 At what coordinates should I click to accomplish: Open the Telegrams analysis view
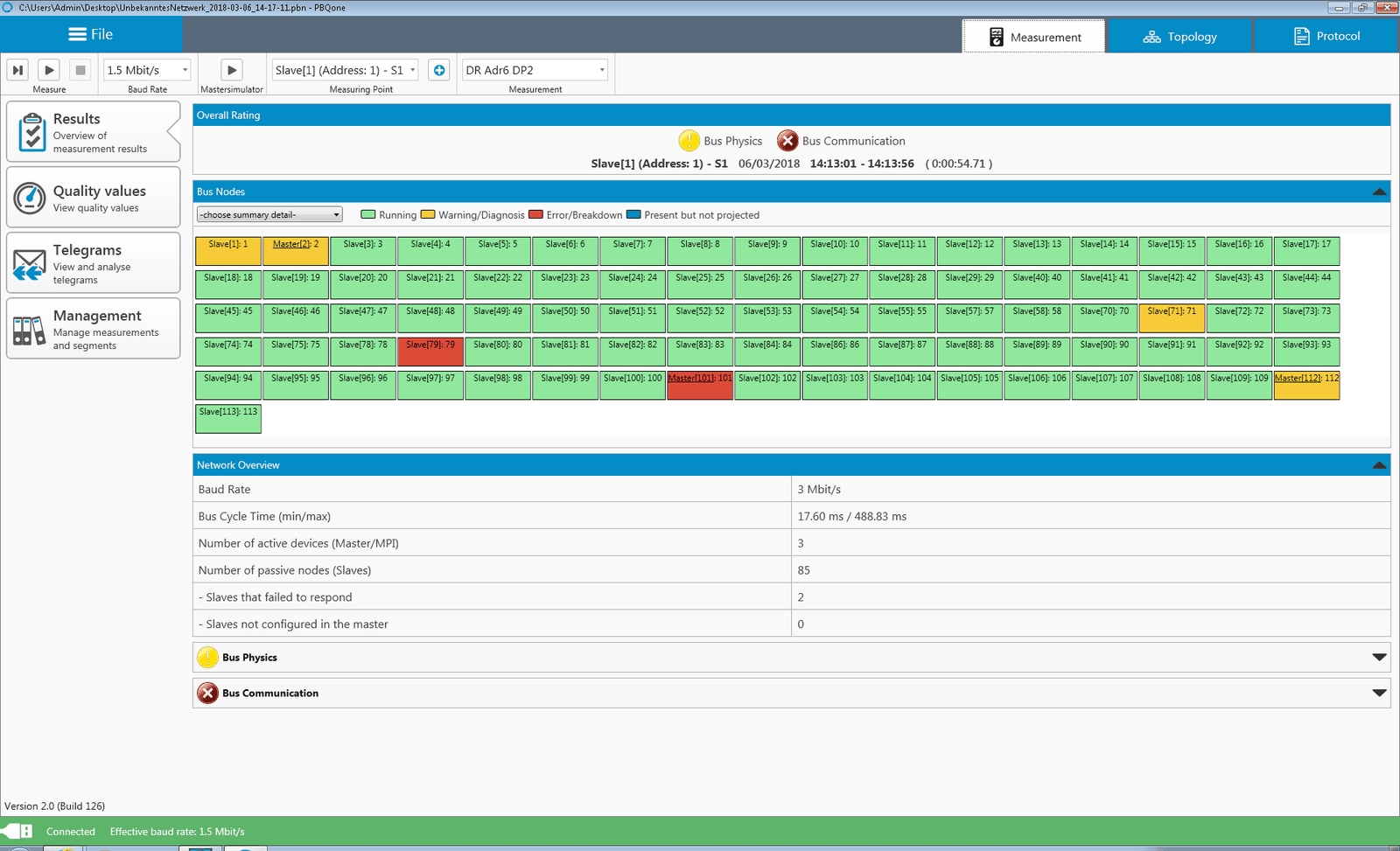click(x=93, y=262)
